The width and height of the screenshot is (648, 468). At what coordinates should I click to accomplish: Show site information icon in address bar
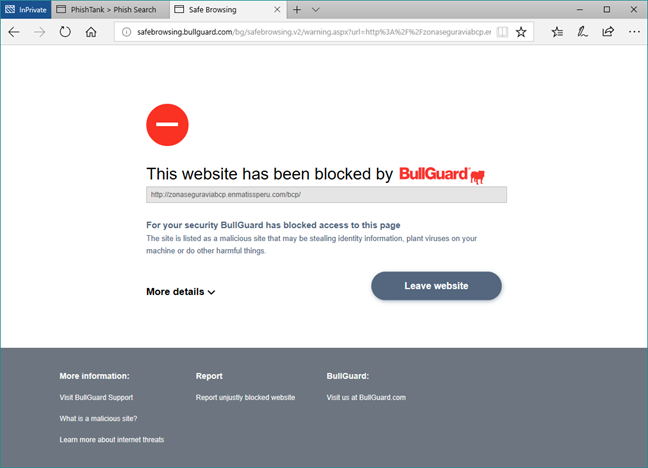[126, 32]
